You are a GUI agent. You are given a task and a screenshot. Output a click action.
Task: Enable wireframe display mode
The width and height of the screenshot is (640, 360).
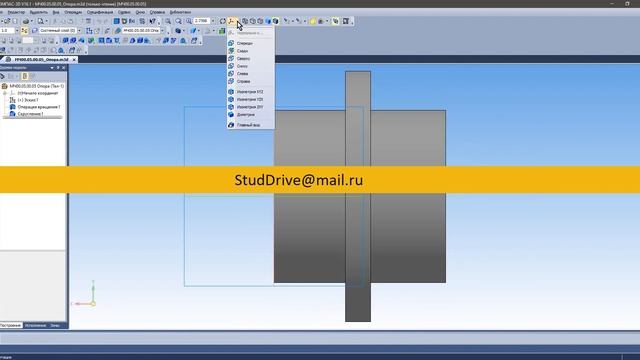pyautogui.click(x=245, y=21)
